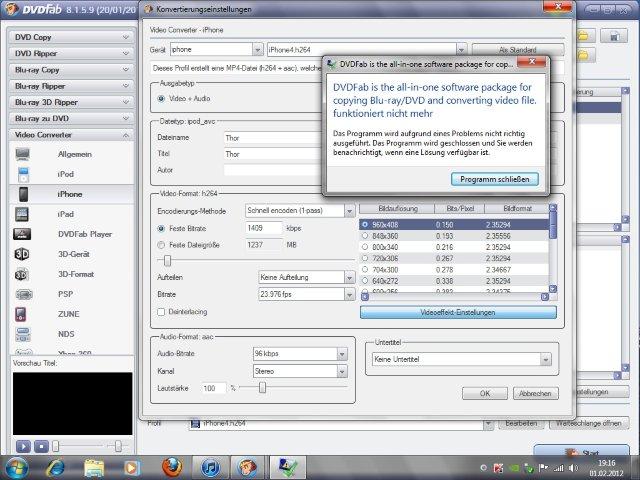
Task: Open the DVD Copy section
Action: pyautogui.click(x=70, y=36)
